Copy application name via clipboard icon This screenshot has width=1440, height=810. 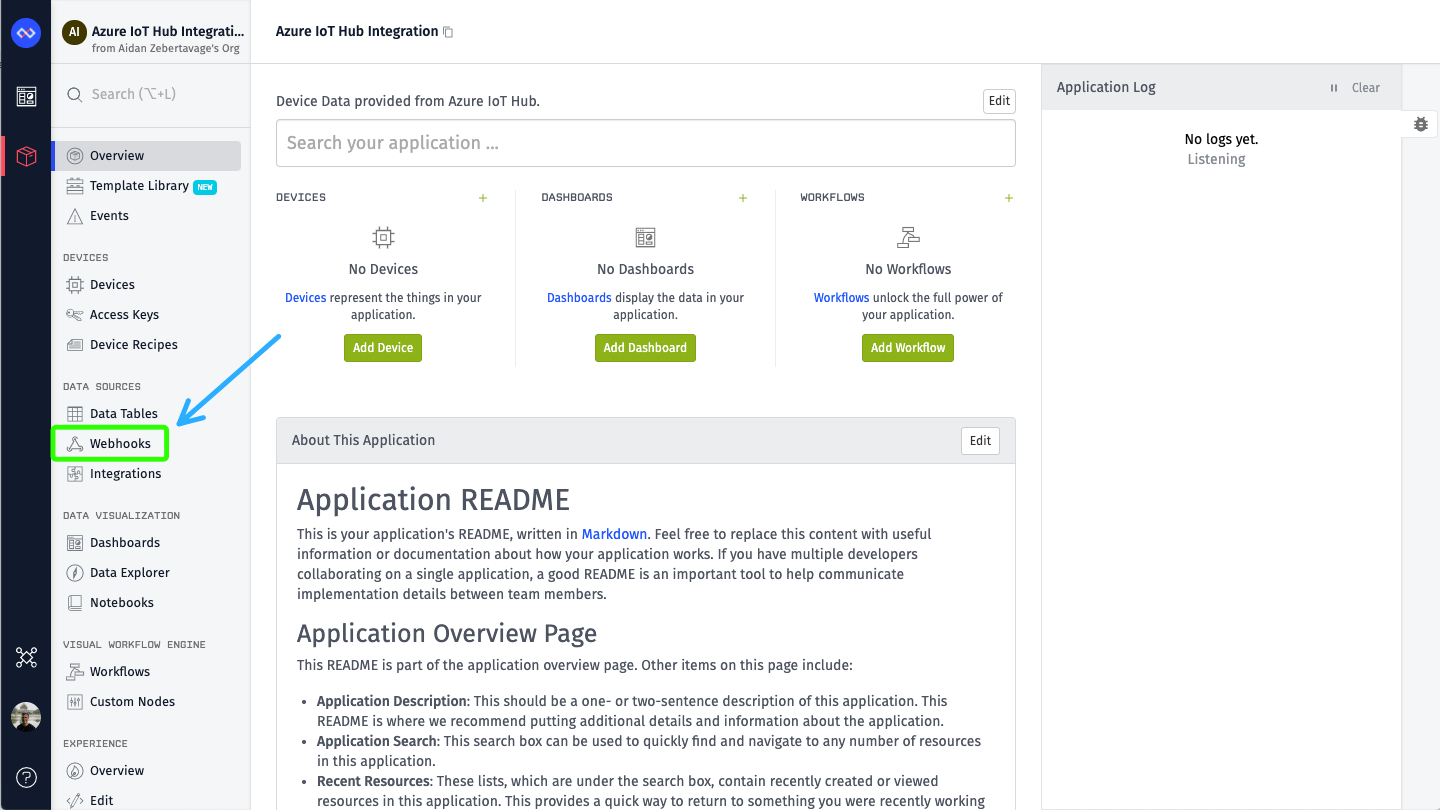448,32
